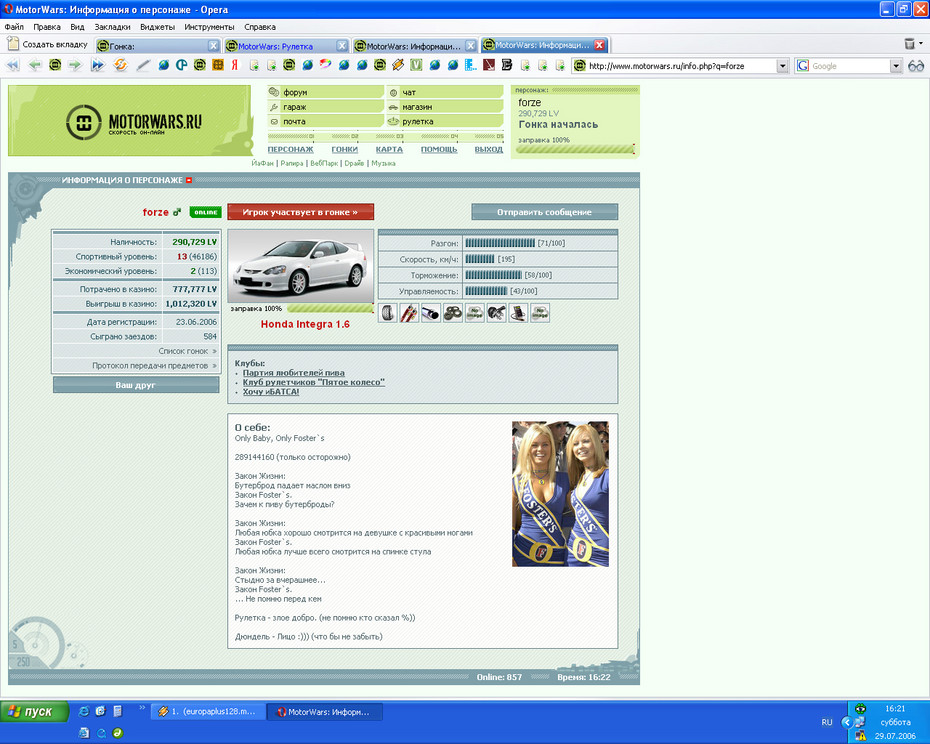Click the glasses icon right of Google search

click(x=916, y=66)
